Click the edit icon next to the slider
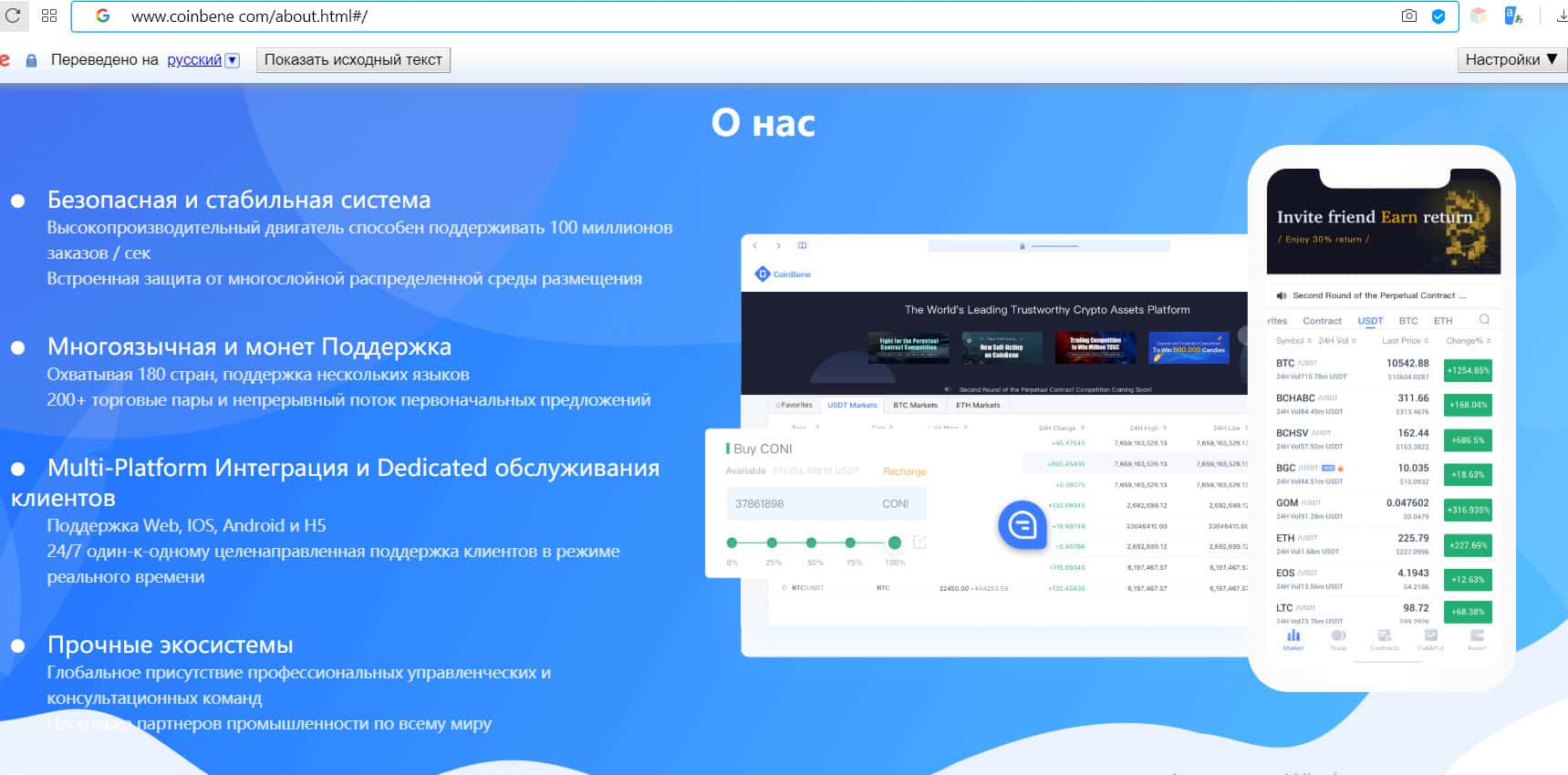 point(919,542)
